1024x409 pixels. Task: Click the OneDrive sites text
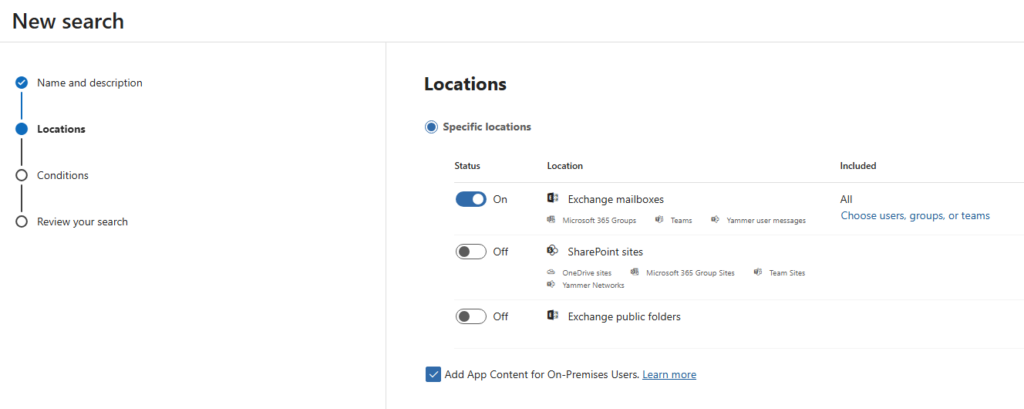(587, 273)
